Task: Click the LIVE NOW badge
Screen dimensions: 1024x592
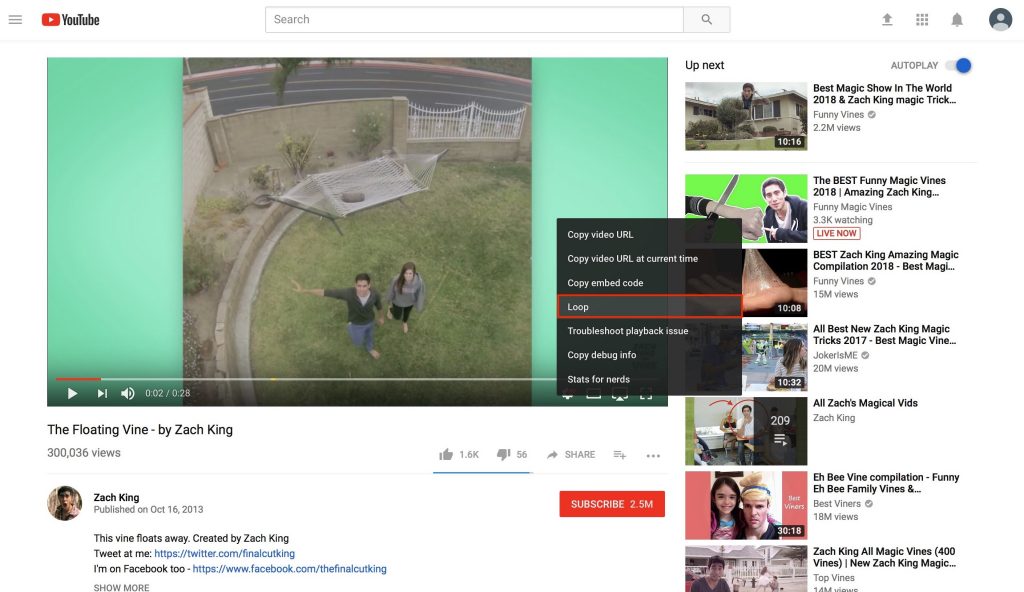Action: (837, 233)
